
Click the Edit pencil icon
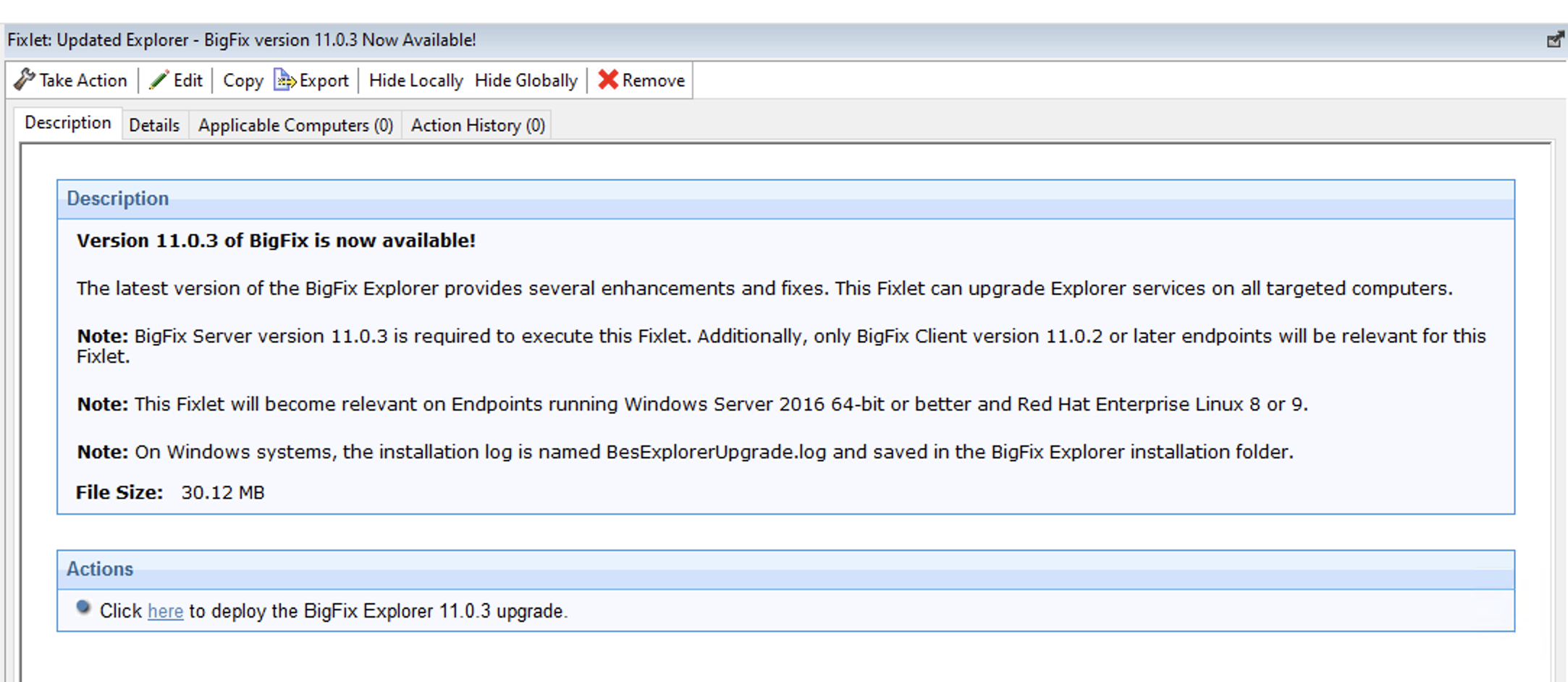(x=159, y=80)
